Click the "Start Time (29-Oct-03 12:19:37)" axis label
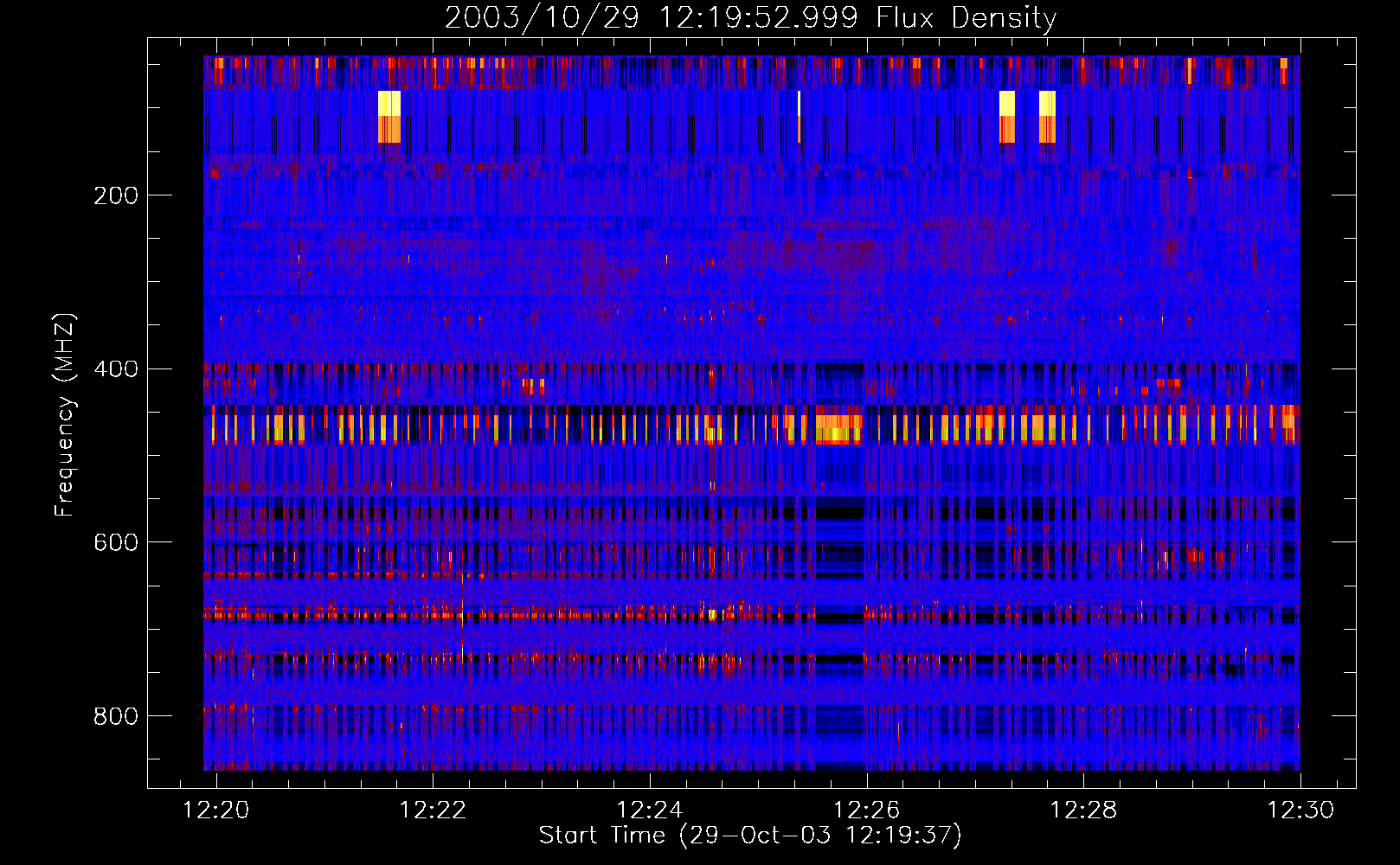 point(750,836)
